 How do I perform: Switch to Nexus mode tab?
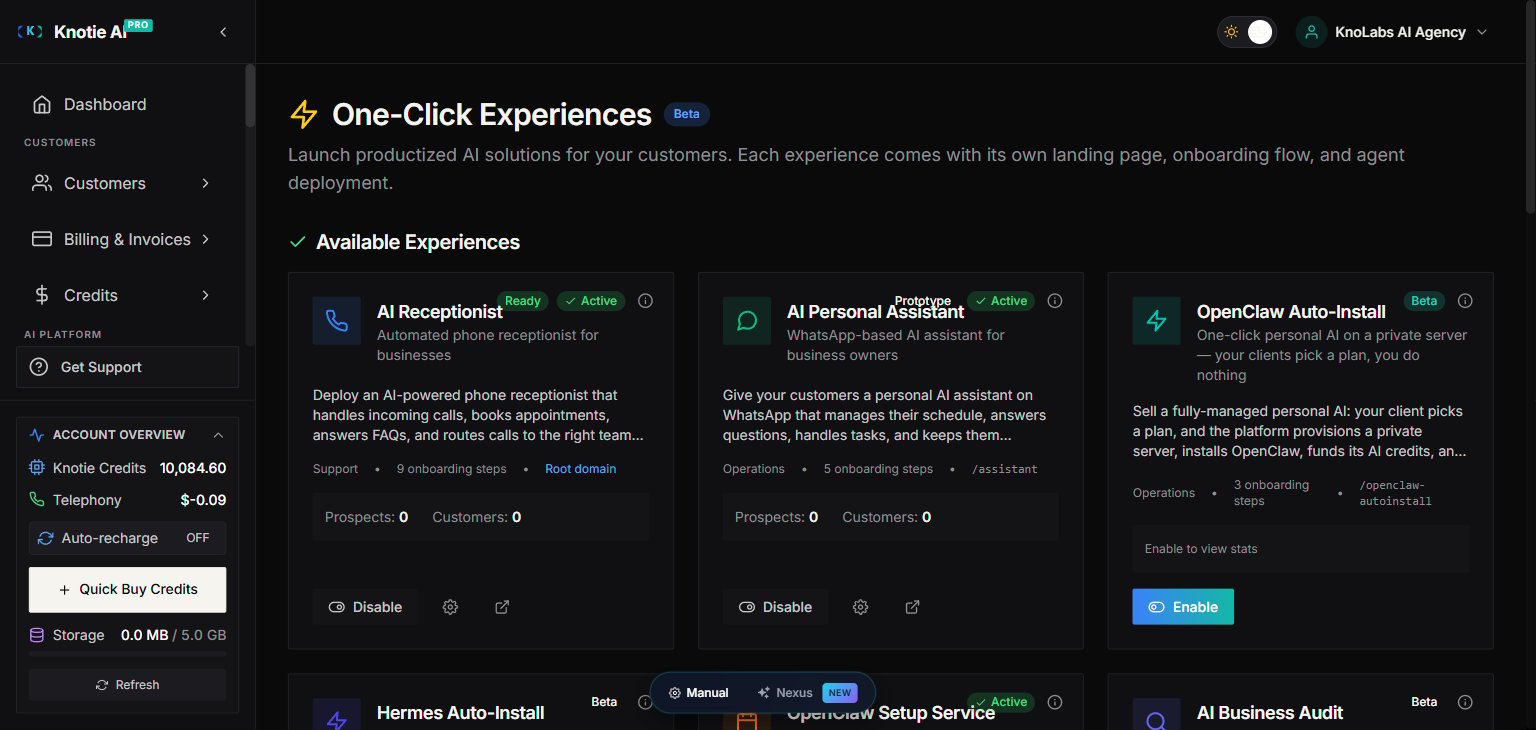(x=807, y=692)
